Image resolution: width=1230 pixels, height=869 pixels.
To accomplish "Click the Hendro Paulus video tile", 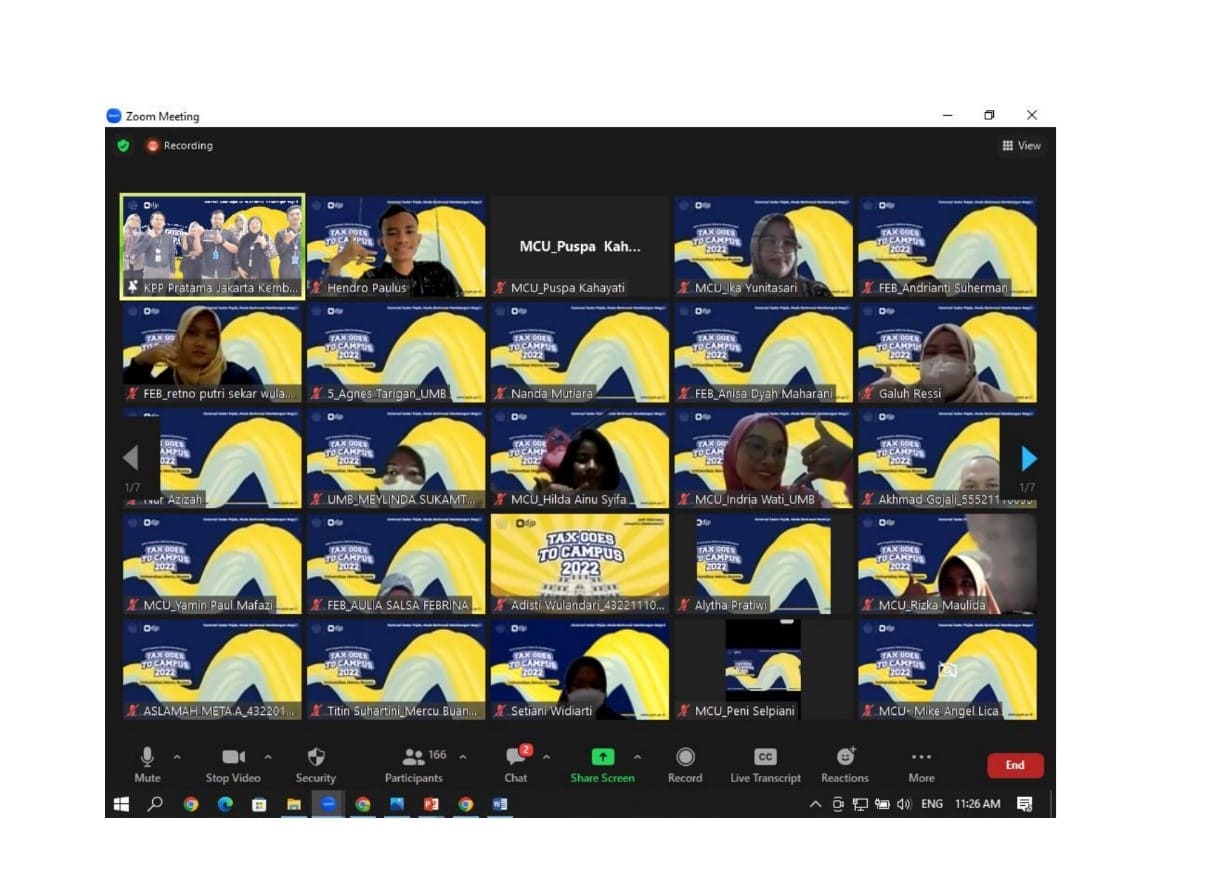I will click(x=396, y=246).
